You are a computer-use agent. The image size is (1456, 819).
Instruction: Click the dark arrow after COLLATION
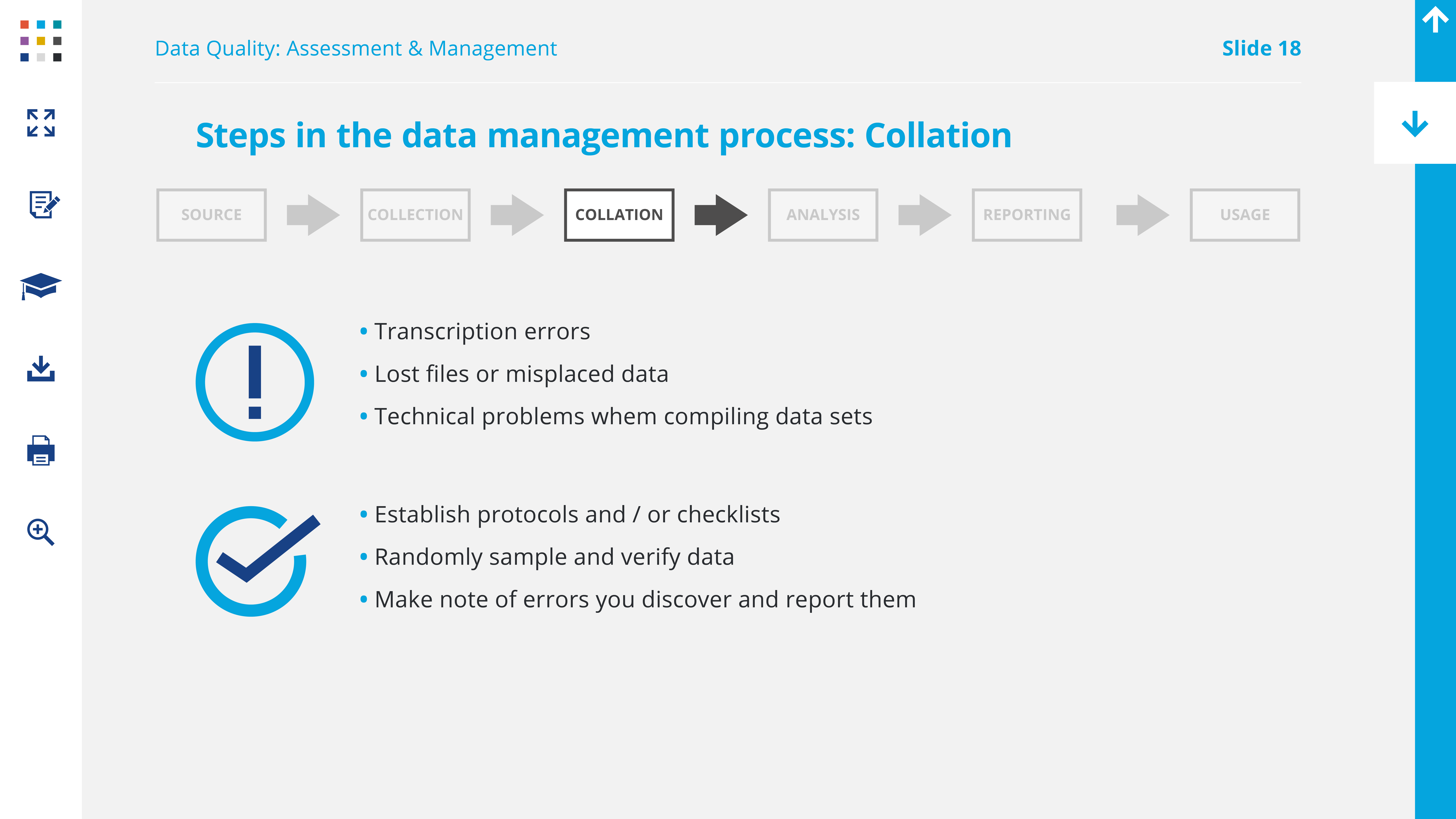tap(721, 215)
